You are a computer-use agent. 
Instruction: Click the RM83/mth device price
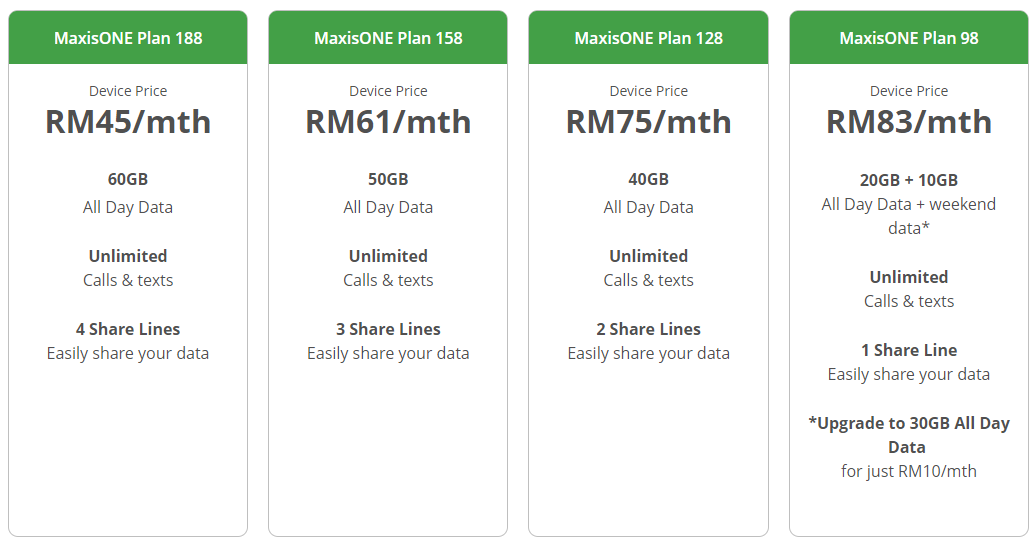tap(909, 122)
